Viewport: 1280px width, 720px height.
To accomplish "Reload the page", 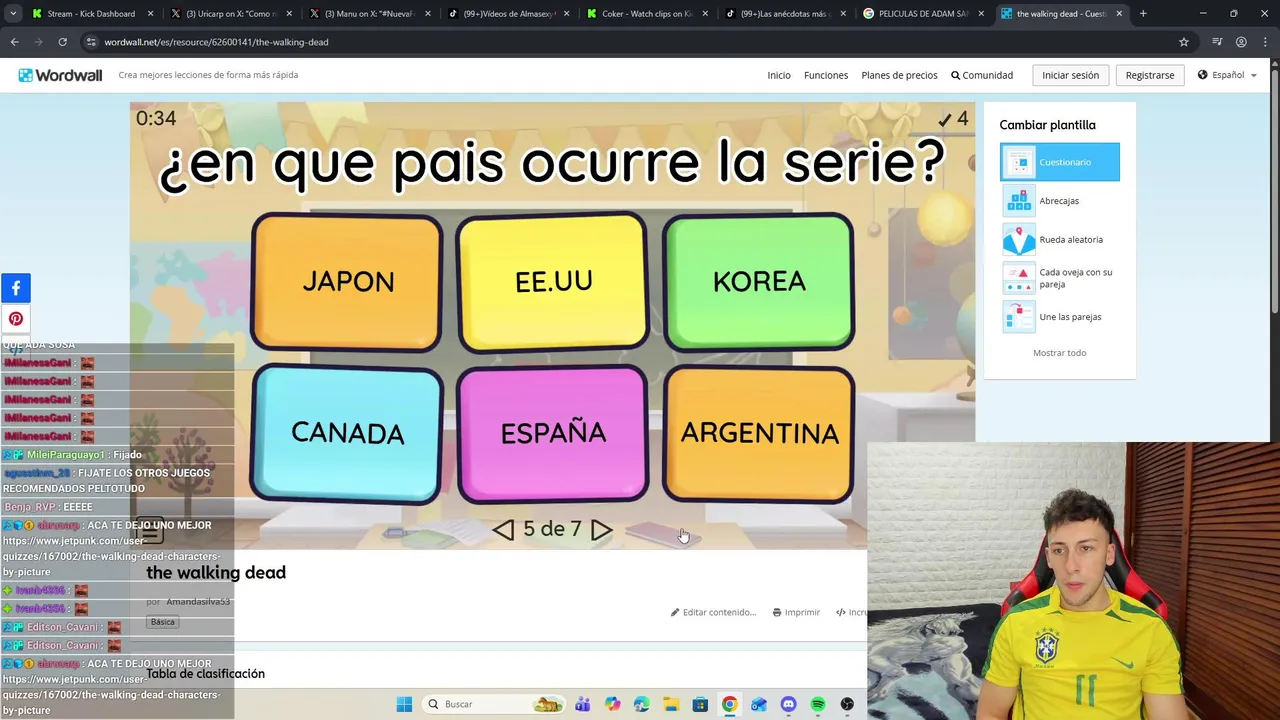I will coord(62,42).
